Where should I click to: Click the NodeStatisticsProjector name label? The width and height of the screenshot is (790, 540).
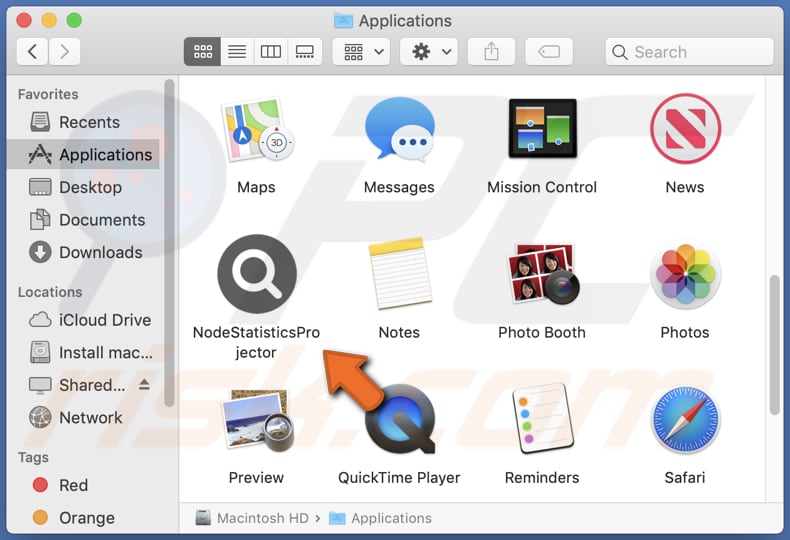point(256,342)
